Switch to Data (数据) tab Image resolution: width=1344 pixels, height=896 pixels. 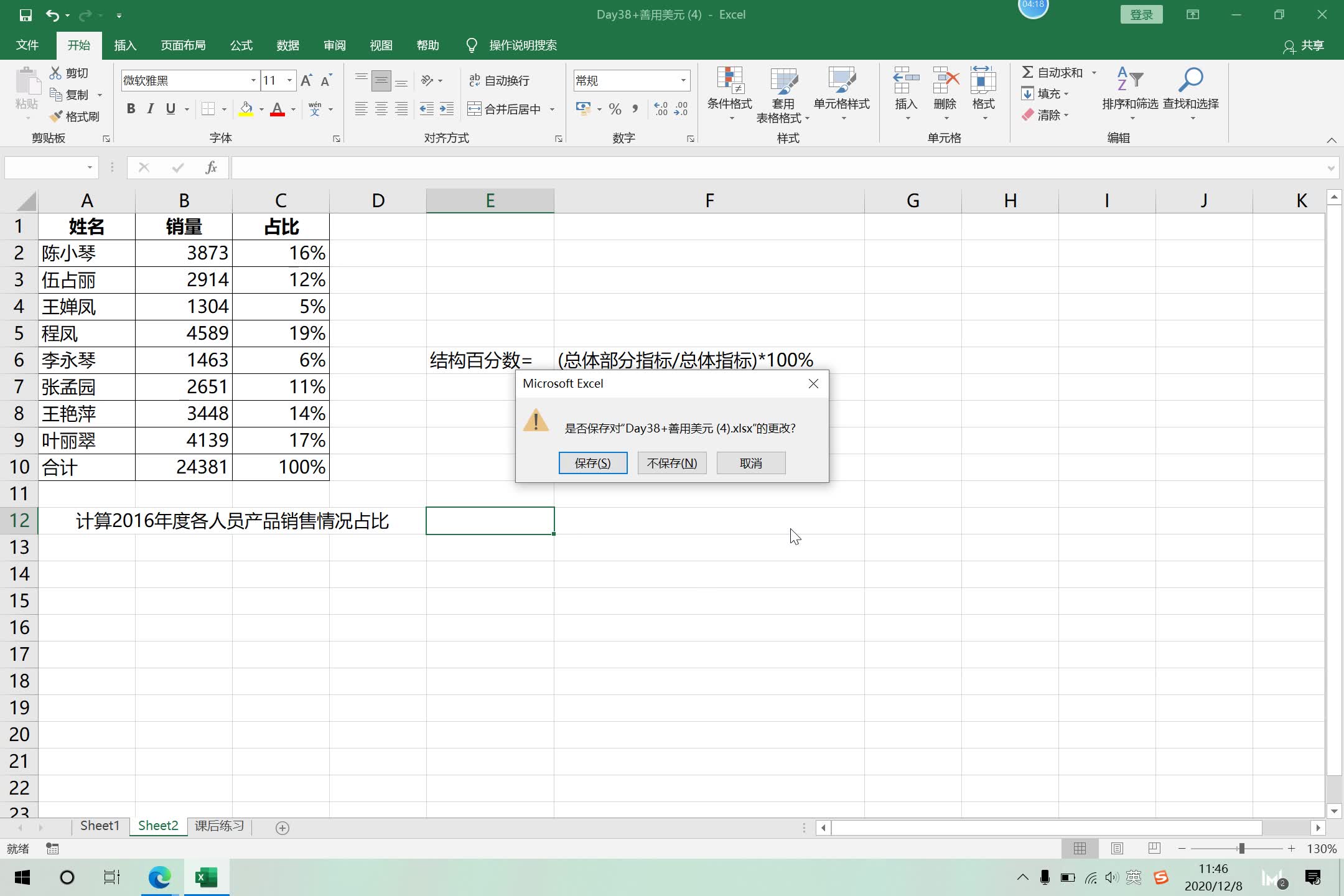(288, 45)
